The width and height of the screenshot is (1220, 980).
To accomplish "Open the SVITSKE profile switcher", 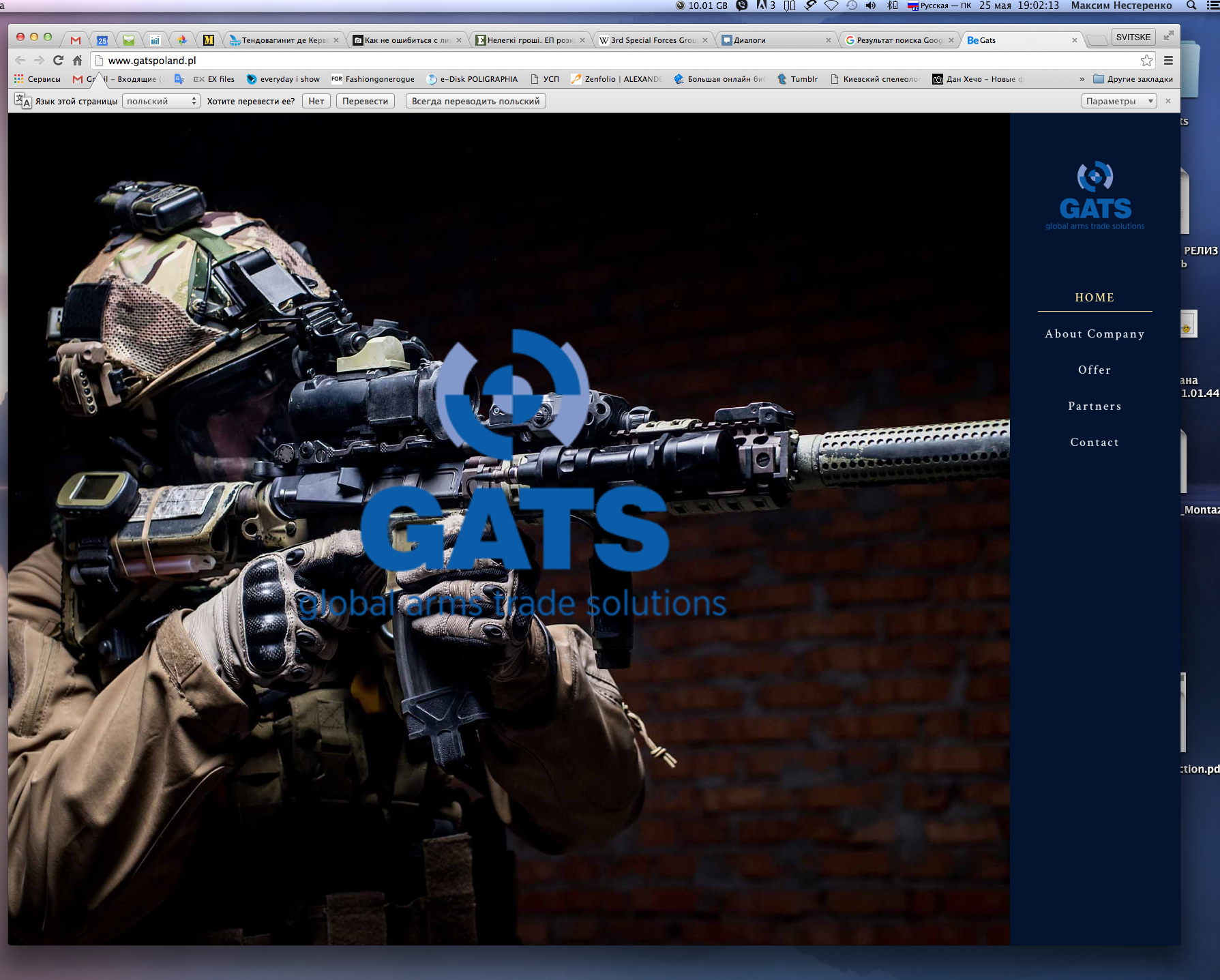I will [x=1133, y=37].
